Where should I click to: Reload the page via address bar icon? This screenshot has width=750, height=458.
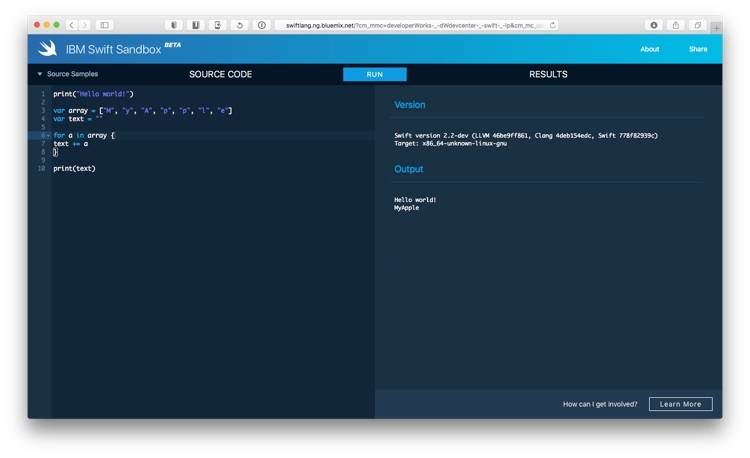coord(552,25)
